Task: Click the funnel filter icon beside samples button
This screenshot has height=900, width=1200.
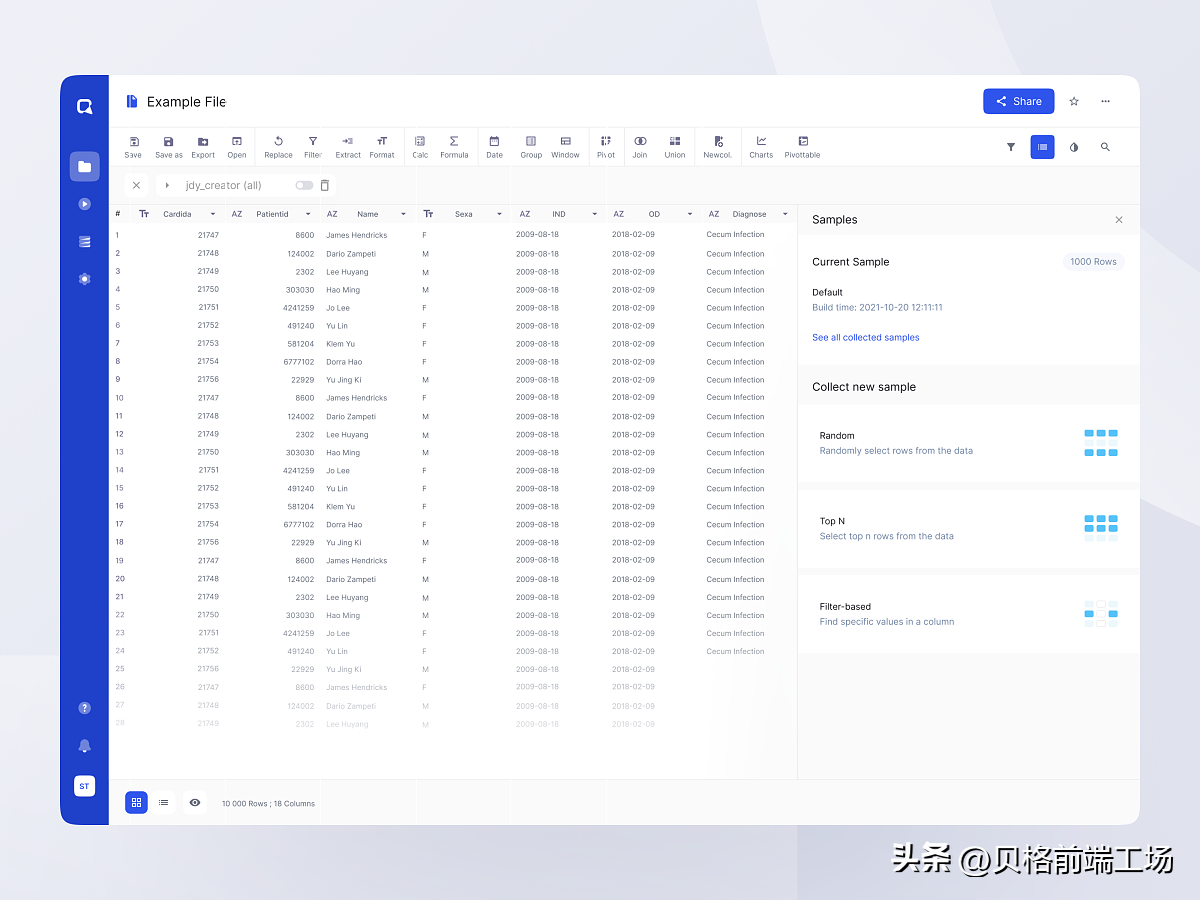Action: pyautogui.click(x=1011, y=147)
